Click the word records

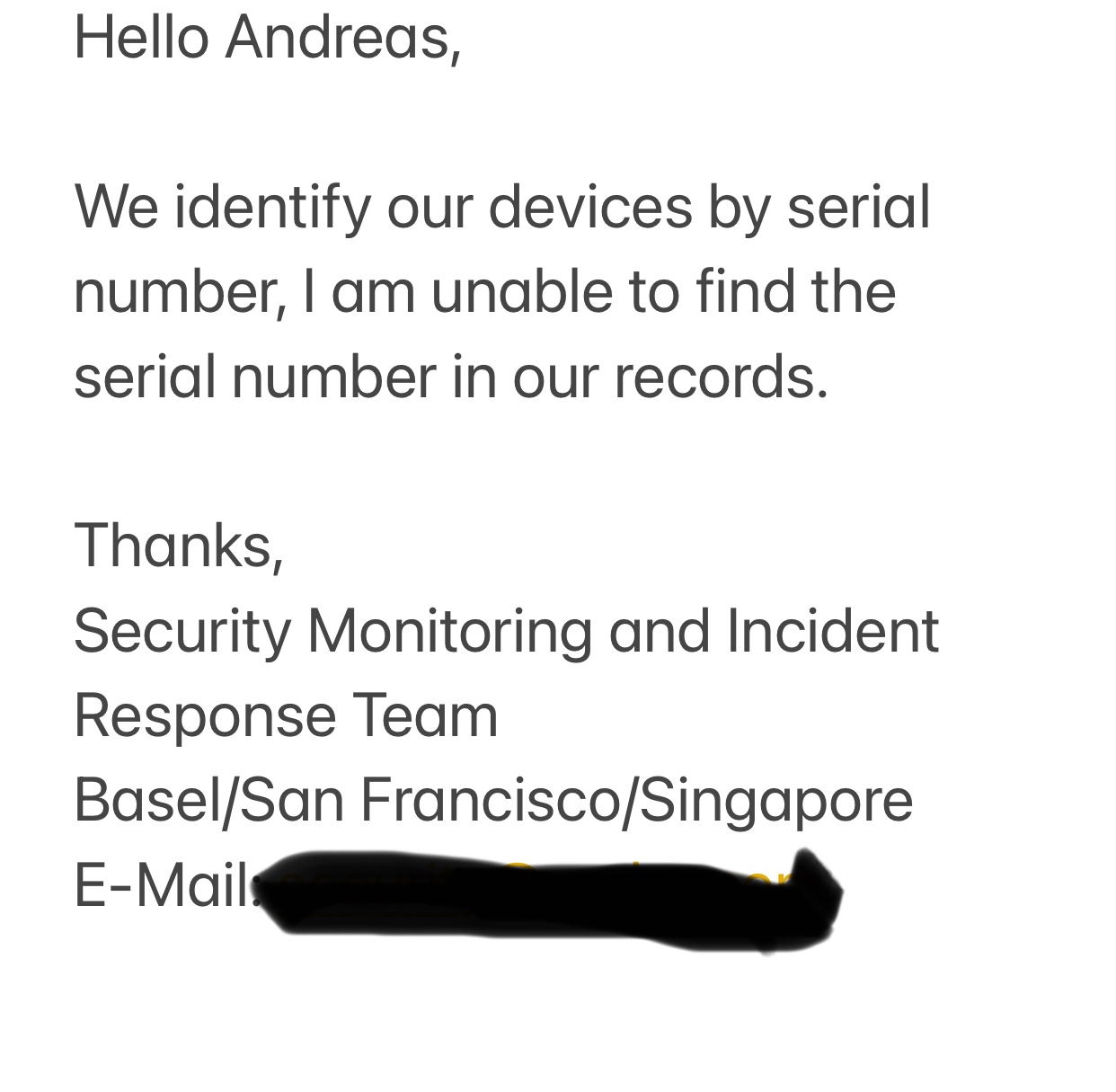[721, 377]
